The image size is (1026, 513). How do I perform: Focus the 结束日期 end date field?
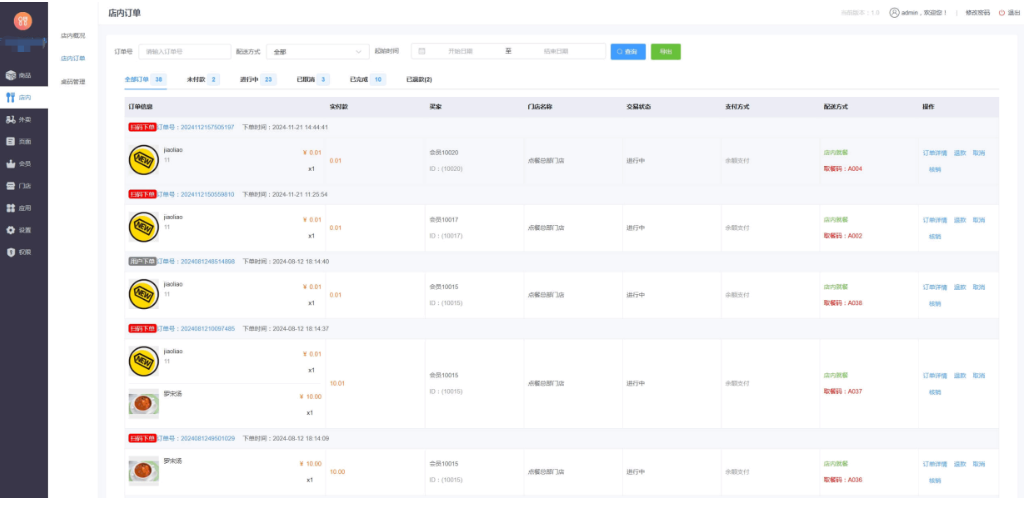(x=556, y=51)
